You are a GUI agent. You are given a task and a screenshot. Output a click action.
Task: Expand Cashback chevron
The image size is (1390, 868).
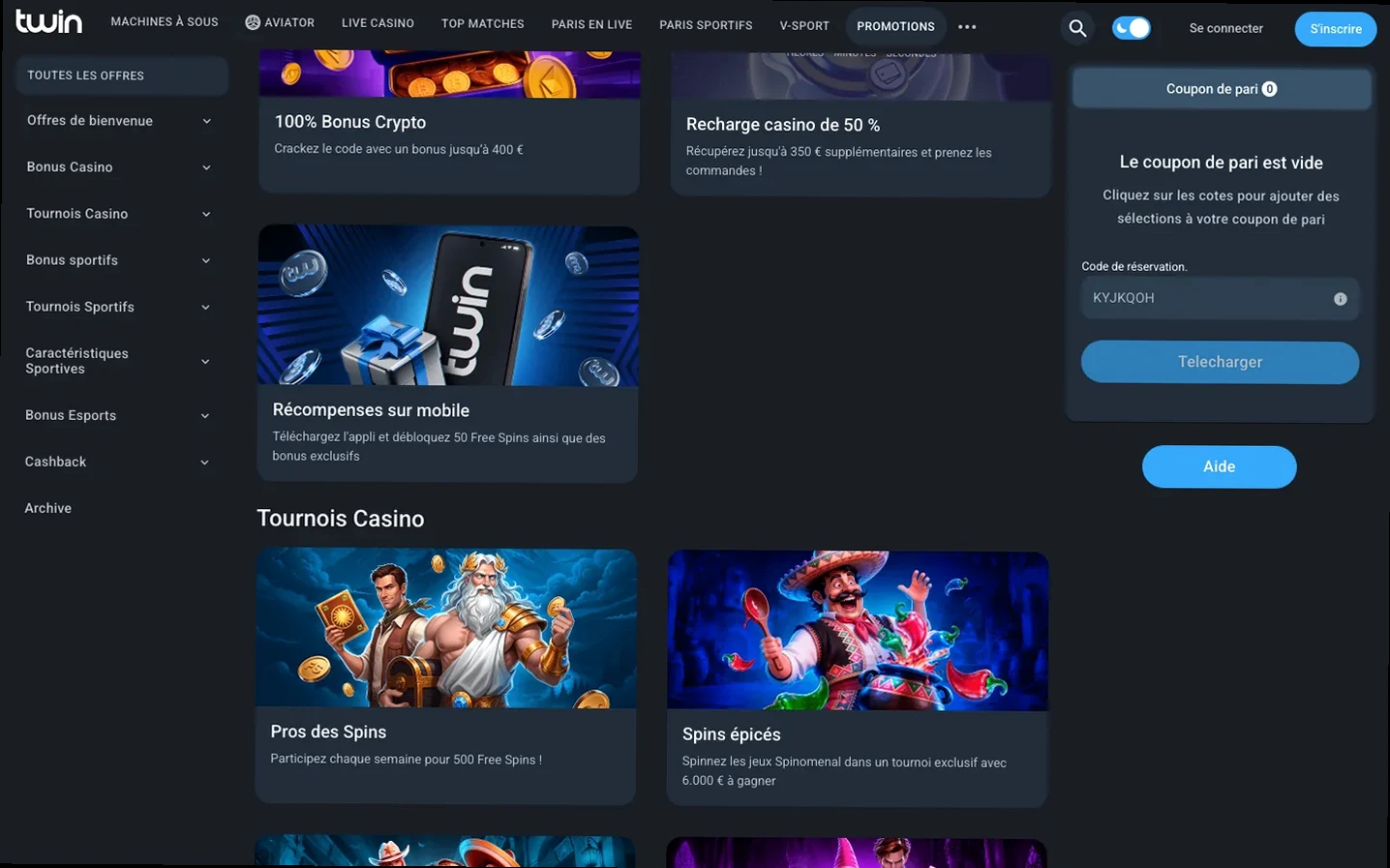(x=204, y=463)
